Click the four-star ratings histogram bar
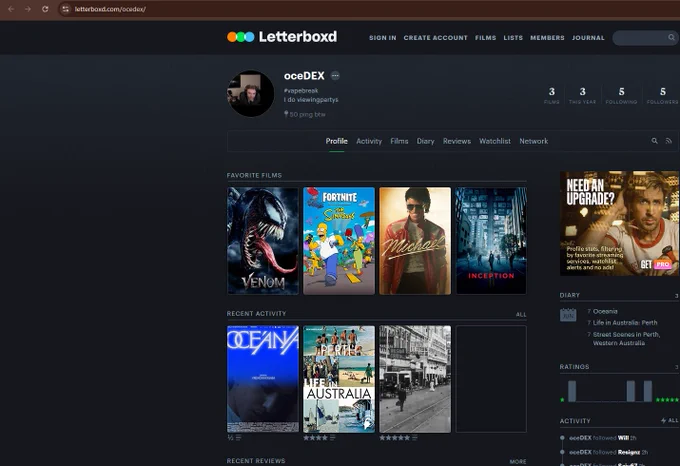 coord(631,391)
